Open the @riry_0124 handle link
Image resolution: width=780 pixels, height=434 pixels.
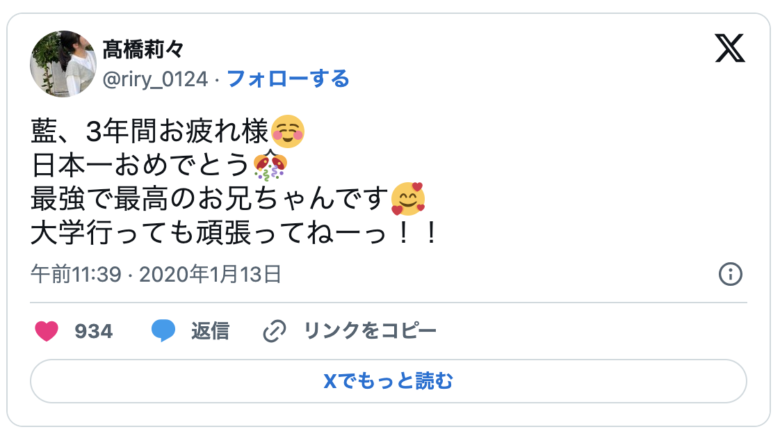pos(155,79)
